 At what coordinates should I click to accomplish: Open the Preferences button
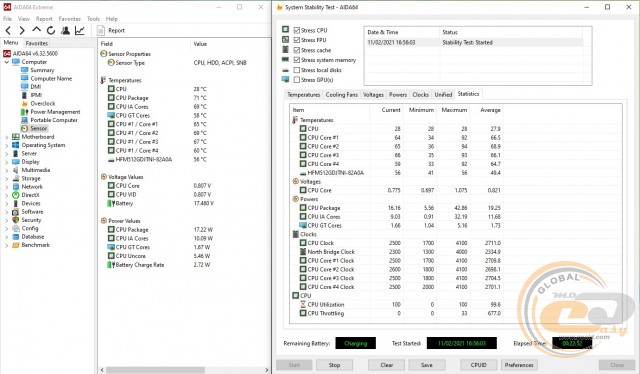point(519,365)
